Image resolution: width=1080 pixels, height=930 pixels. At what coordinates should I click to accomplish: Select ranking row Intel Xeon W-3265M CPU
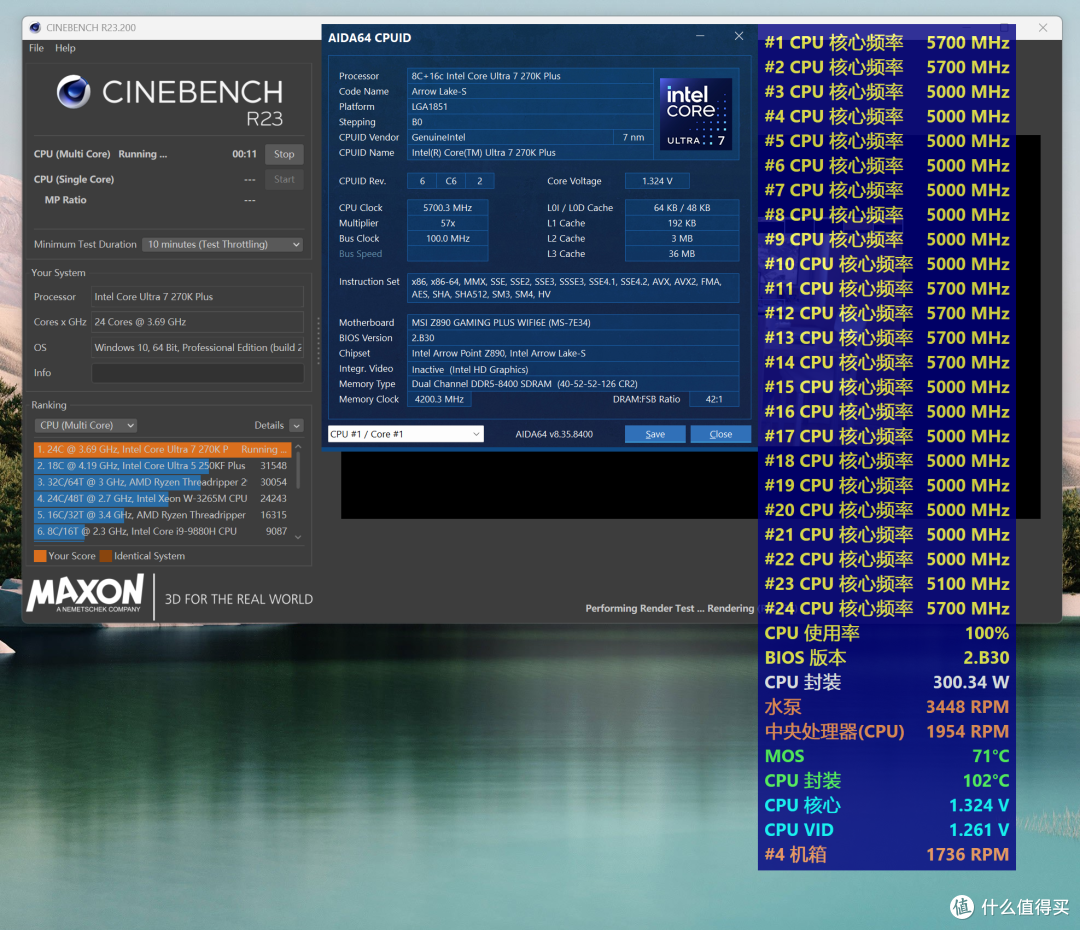tap(163, 499)
